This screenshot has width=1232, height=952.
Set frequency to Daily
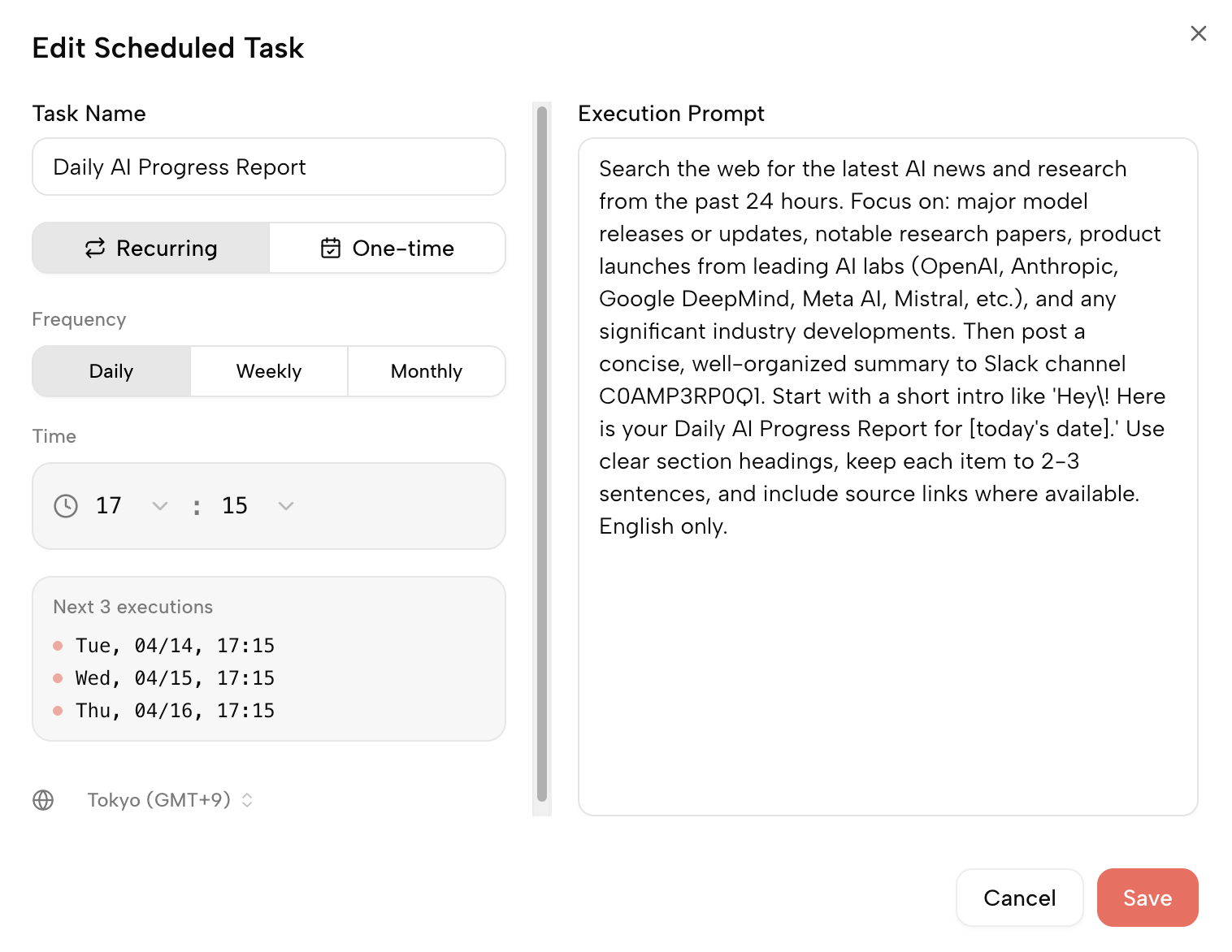coord(111,371)
